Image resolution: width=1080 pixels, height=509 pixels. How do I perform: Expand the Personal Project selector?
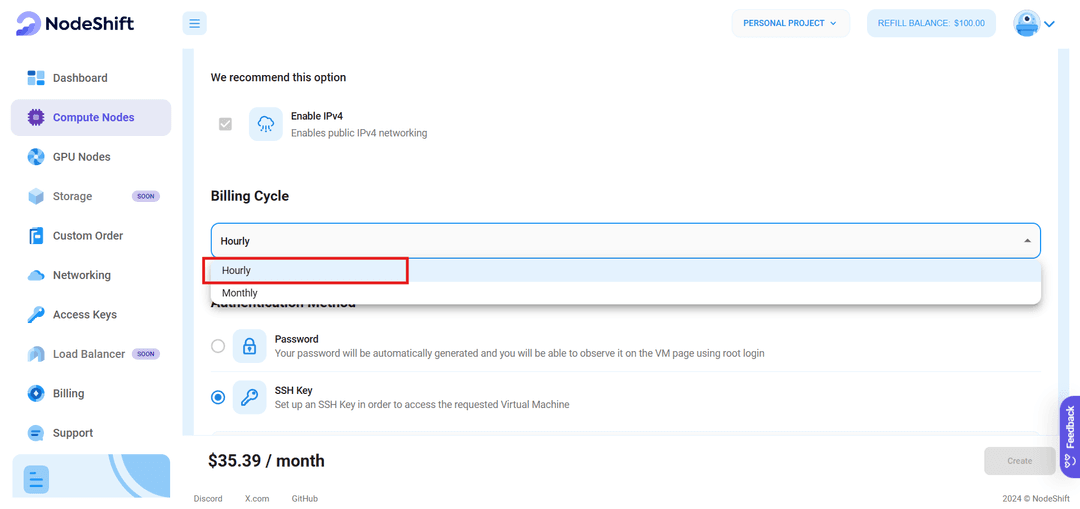pos(790,23)
